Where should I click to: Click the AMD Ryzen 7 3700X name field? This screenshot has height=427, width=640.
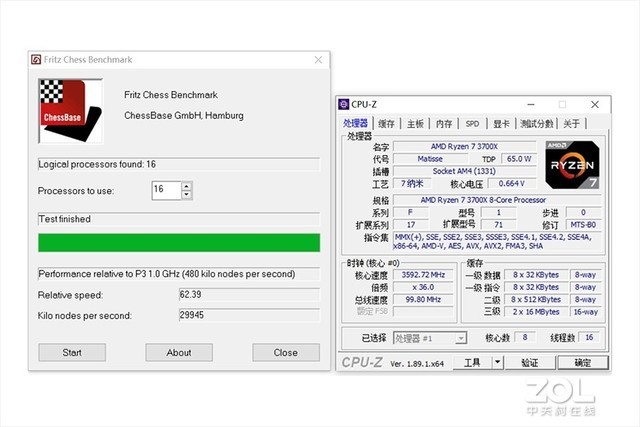pyautogui.click(x=464, y=147)
